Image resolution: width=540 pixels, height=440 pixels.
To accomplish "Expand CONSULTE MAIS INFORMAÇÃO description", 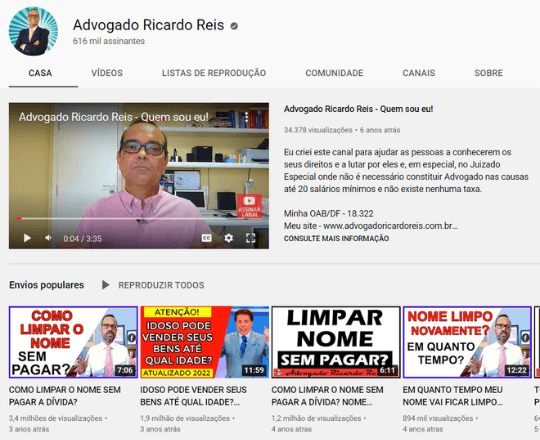I will (336, 238).
